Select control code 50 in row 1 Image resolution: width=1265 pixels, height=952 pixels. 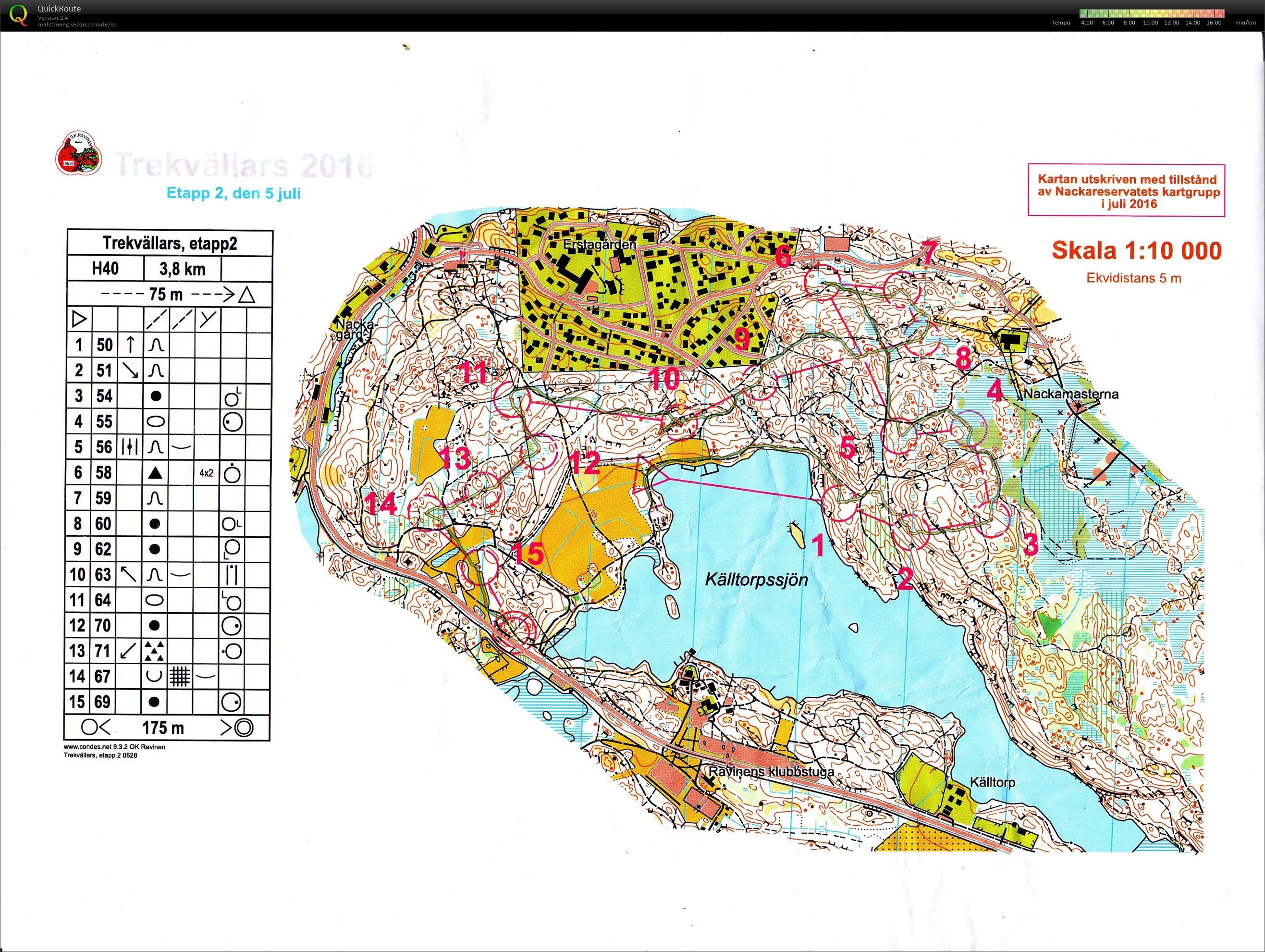tap(104, 345)
